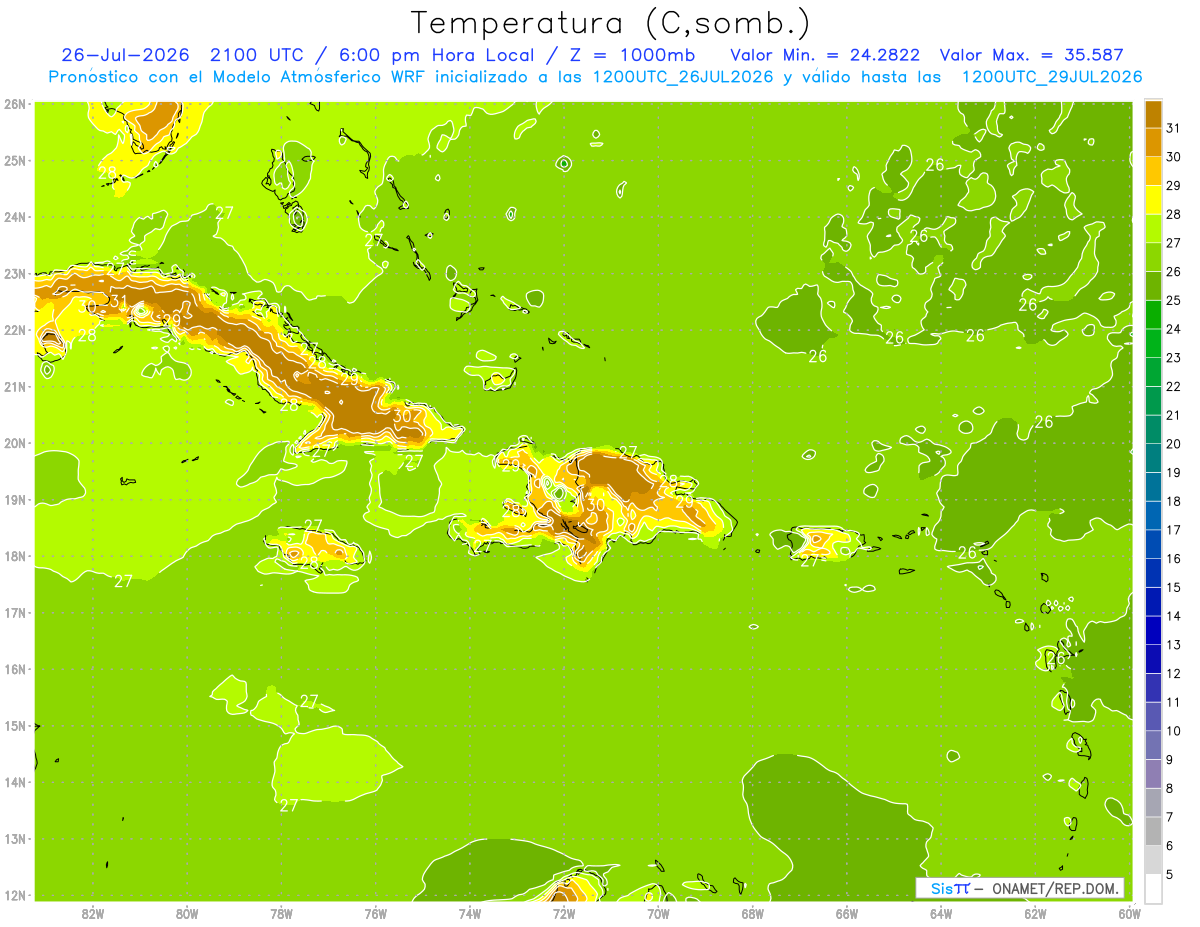Image resolution: width=1200 pixels, height=927 pixels.
Task: Click the '72W' longitude axis label
Action: [x=564, y=913]
